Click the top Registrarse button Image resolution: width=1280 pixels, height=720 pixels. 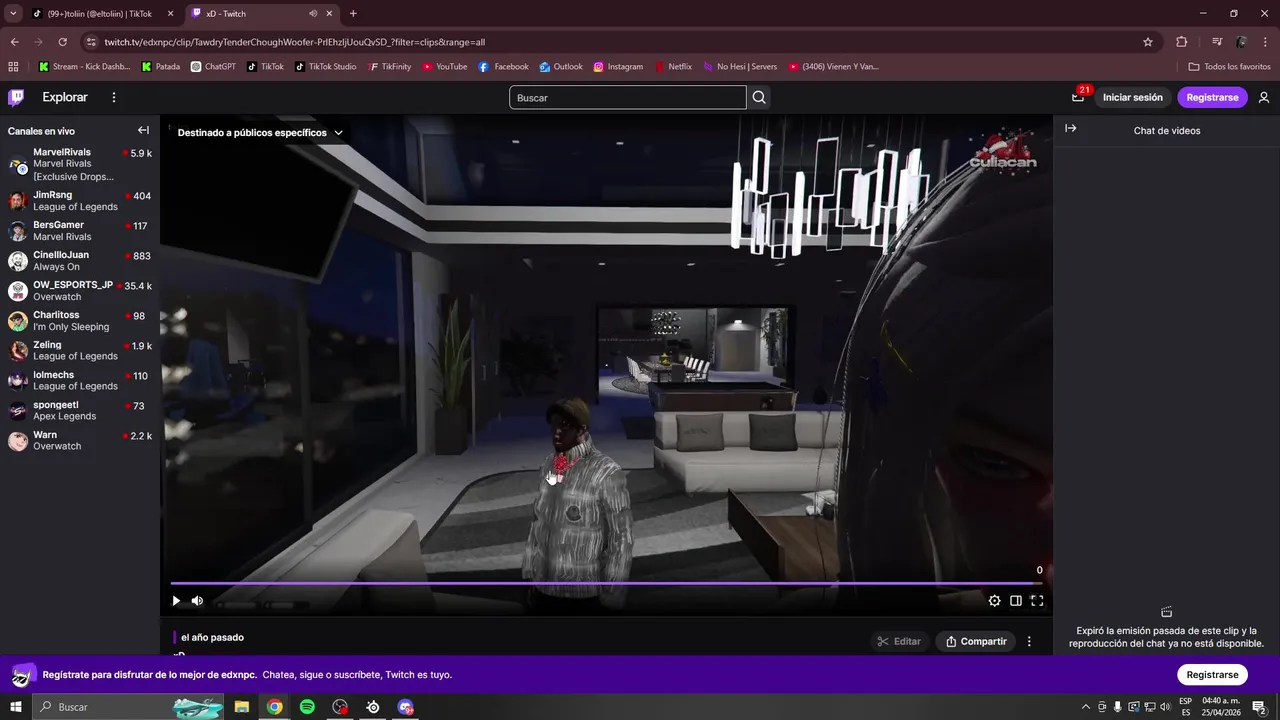click(1212, 97)
